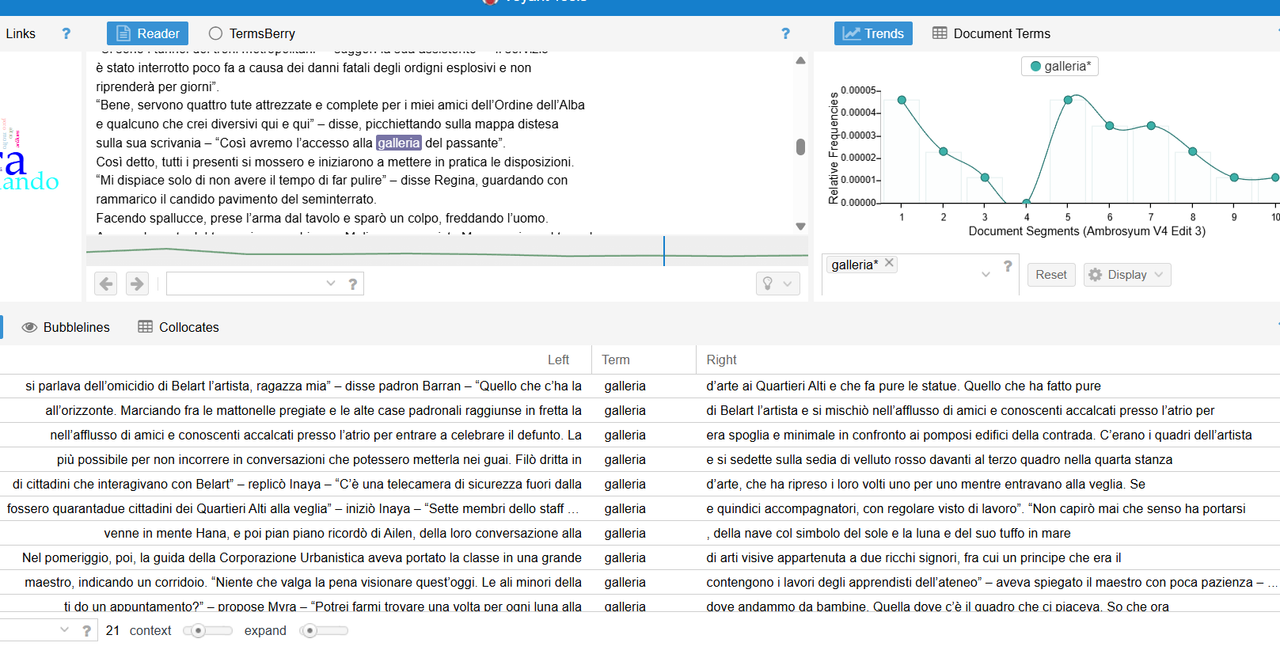Viewport: 1280px width, 647px height.
Task: Open the Links tab
Action: coord(20,33)
